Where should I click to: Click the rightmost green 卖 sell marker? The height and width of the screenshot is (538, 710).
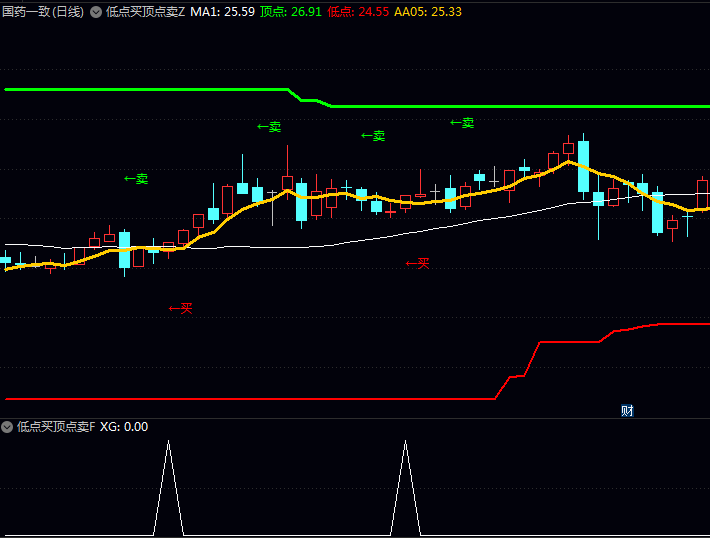pyautogui.click(x=462, y=123)
